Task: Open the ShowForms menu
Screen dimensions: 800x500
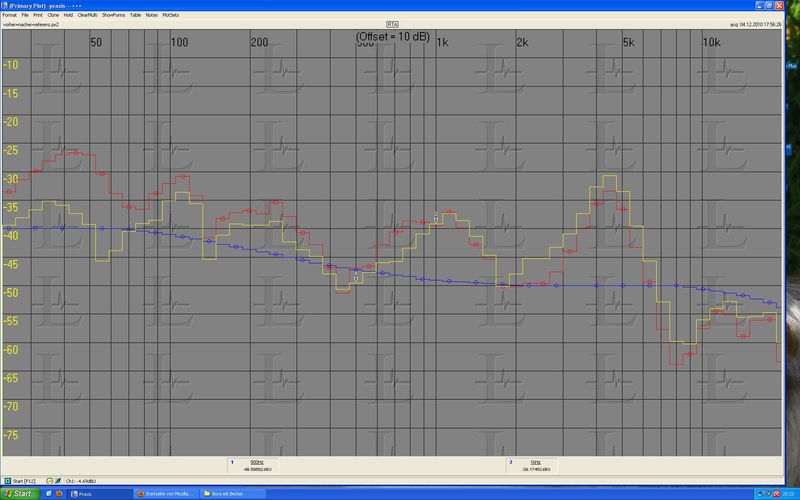Action: [x=113, y=15]
